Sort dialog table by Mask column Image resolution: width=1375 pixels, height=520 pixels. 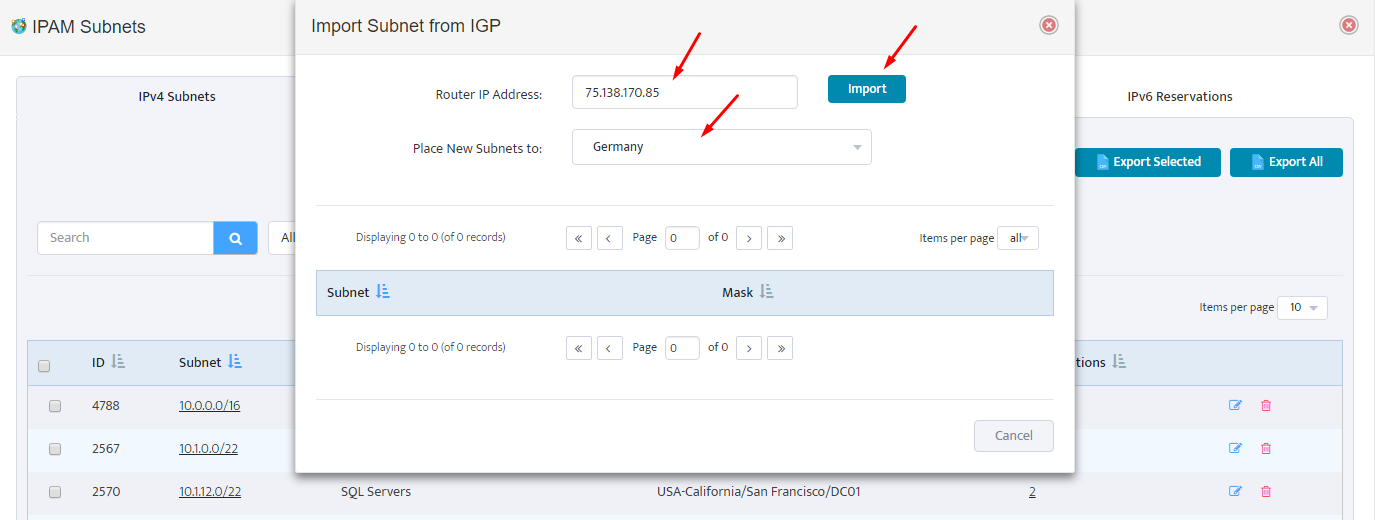tap(767, 292)
